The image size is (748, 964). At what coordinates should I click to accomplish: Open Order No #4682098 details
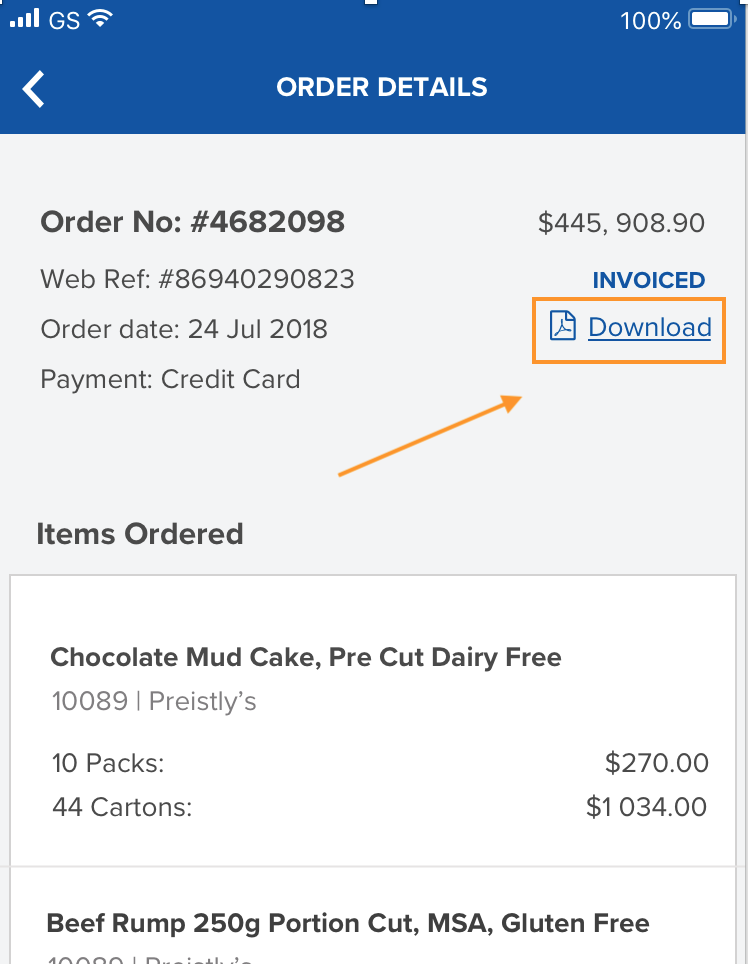click(x=192, y=222)
